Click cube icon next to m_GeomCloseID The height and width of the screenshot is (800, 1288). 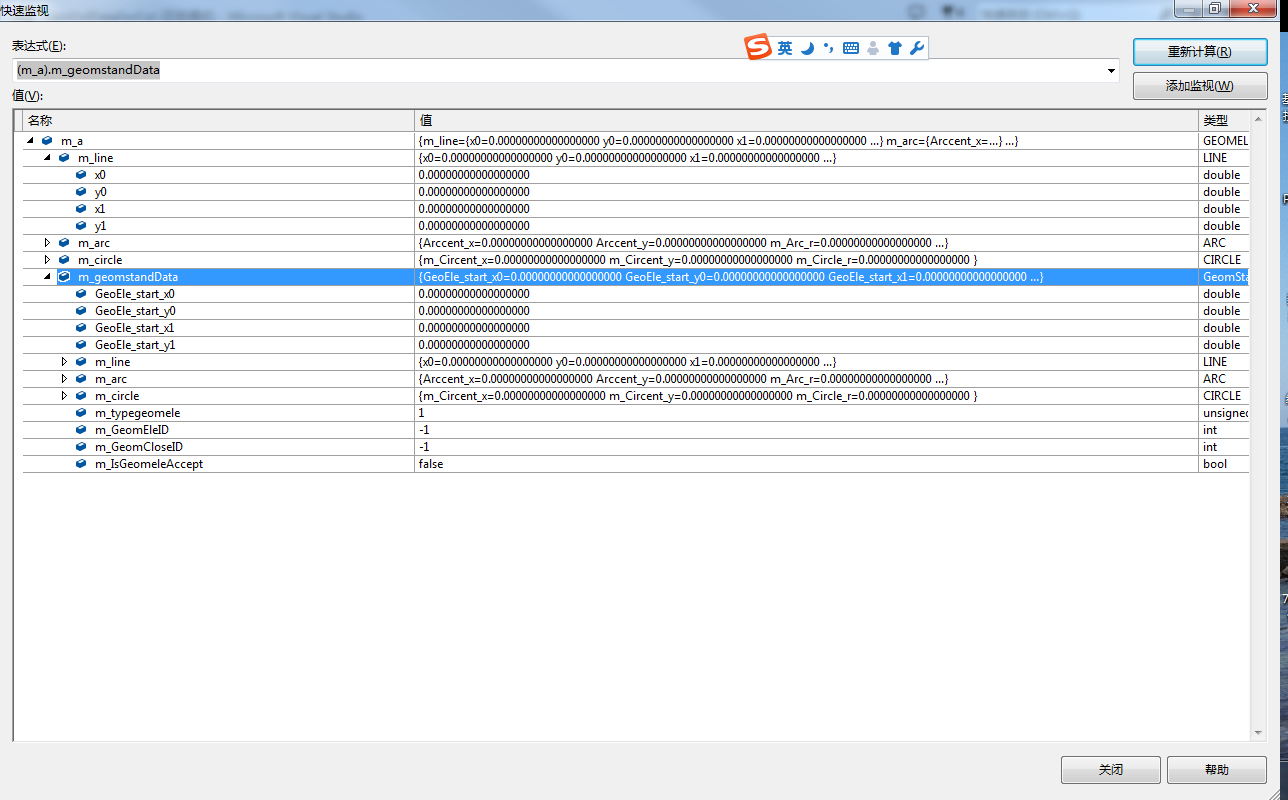point(81,447)
